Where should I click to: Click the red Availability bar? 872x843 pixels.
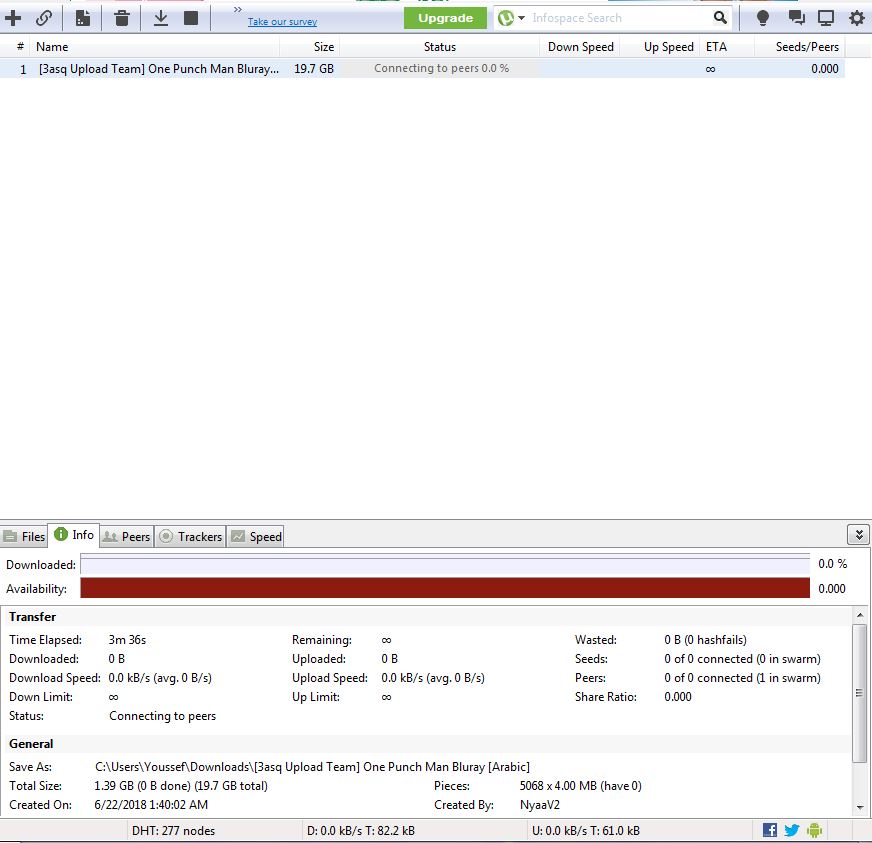[445, 588]
